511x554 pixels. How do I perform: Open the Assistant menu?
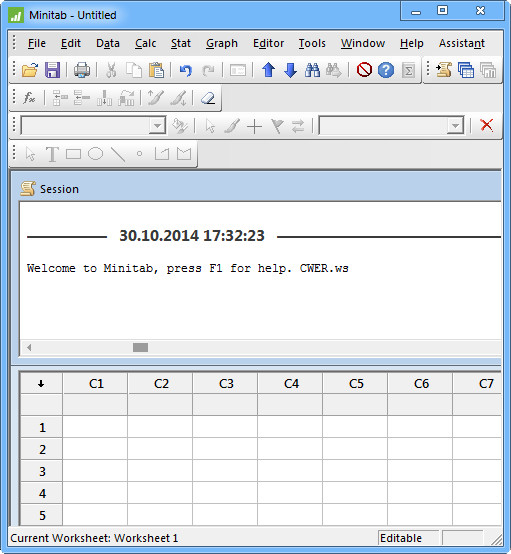[x=462, y=43]
